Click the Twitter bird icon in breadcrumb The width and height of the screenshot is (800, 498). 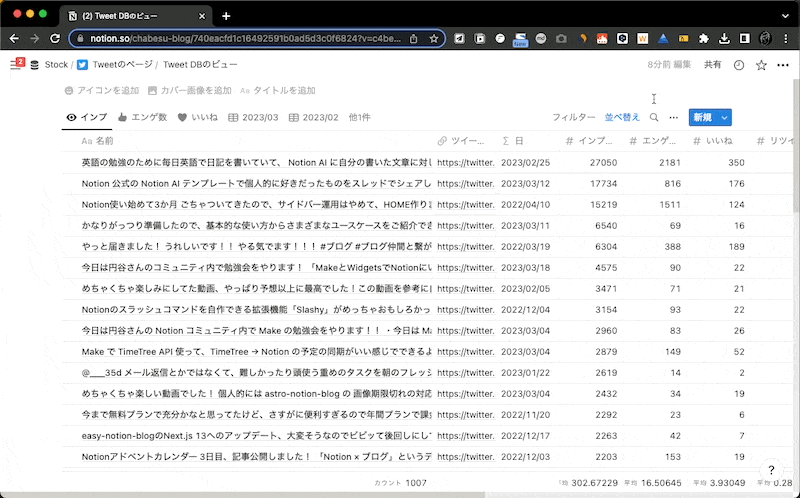82,65
